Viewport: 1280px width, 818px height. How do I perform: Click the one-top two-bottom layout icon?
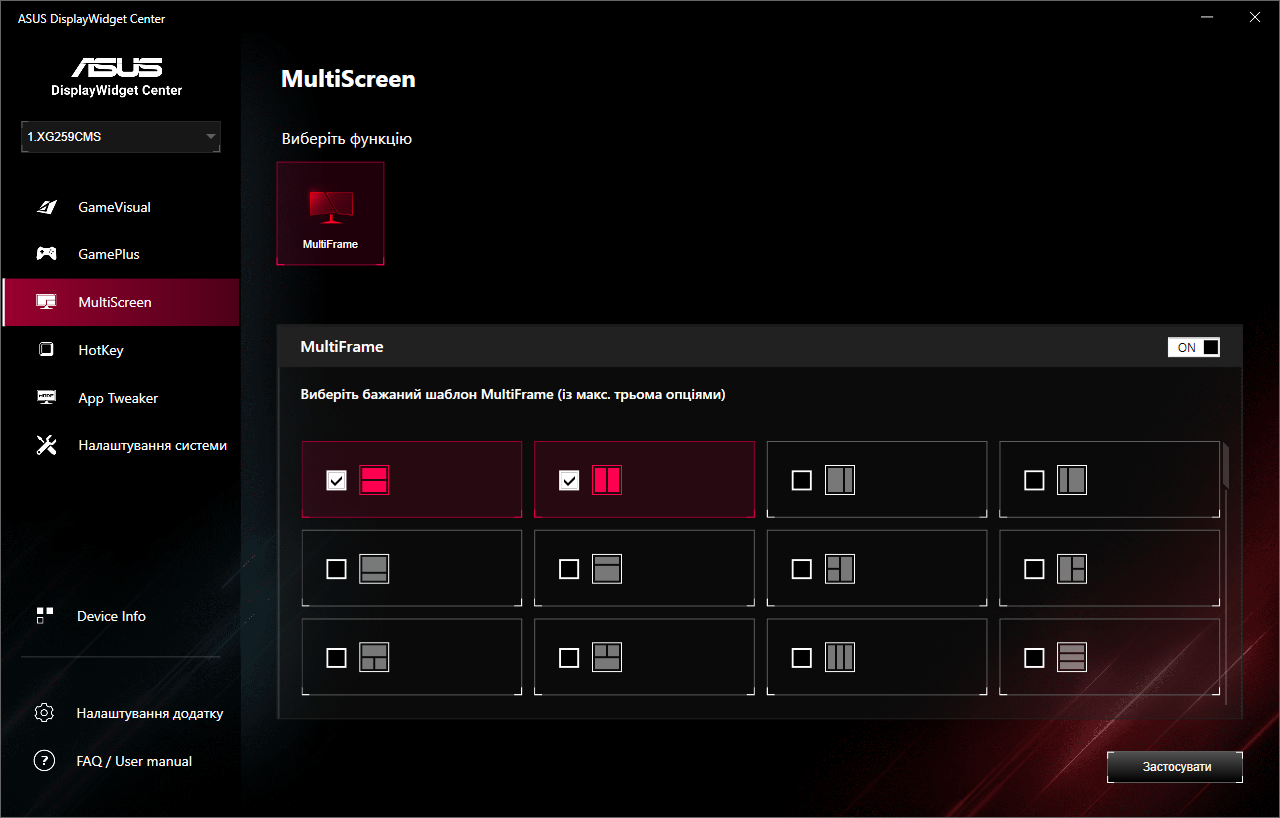tap(374, 657)
